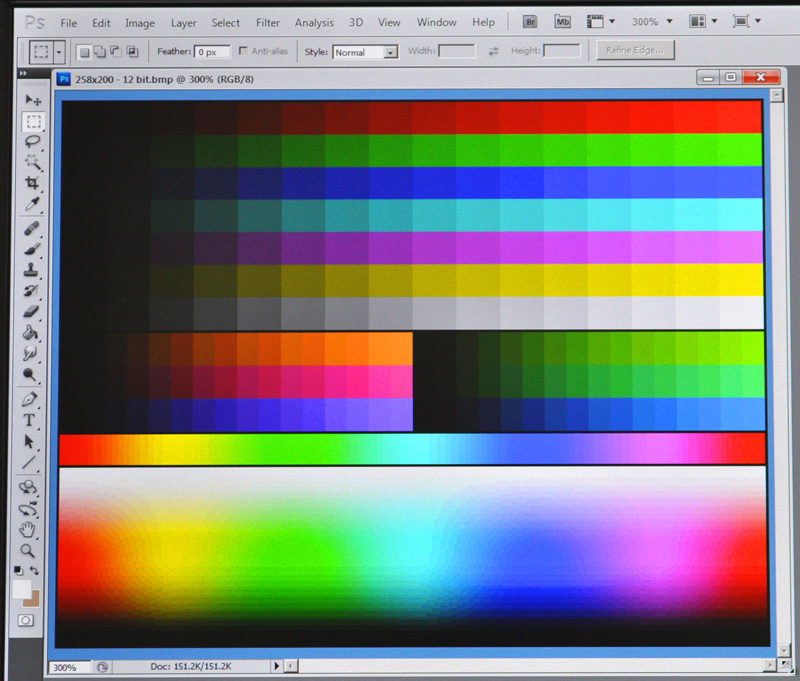Open the status bar Doc info arrow
Viewport: 800px width, 681px height.
(277, 666)
